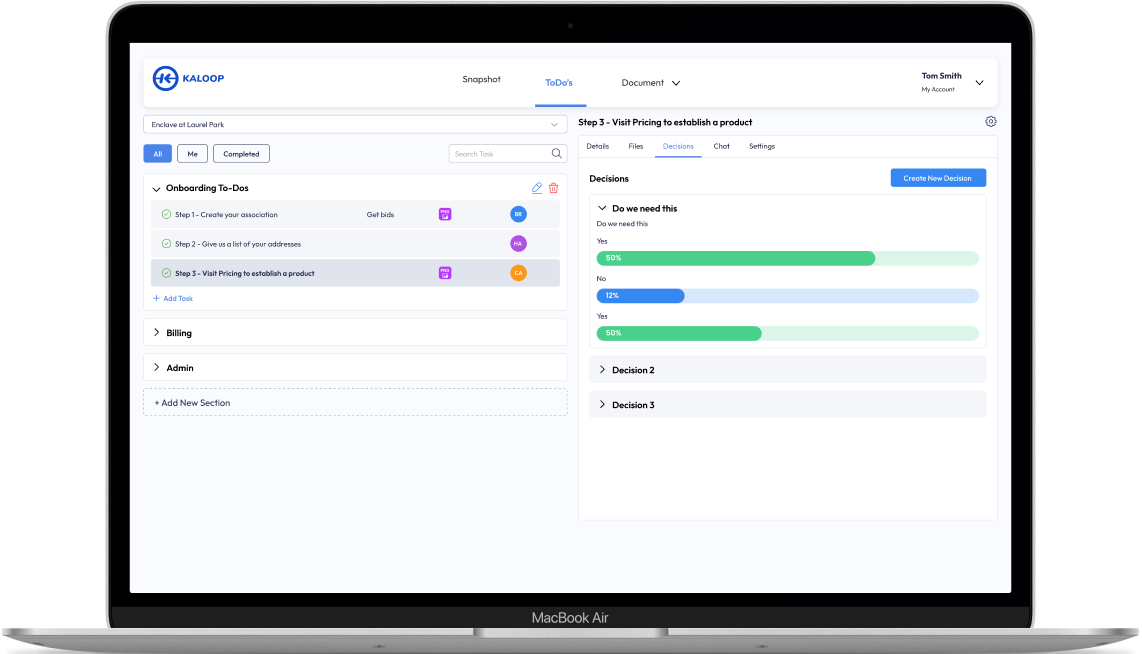Click the purple image icon on Step 1 row
The image size is (1142, 654).
tap(445, 214)
